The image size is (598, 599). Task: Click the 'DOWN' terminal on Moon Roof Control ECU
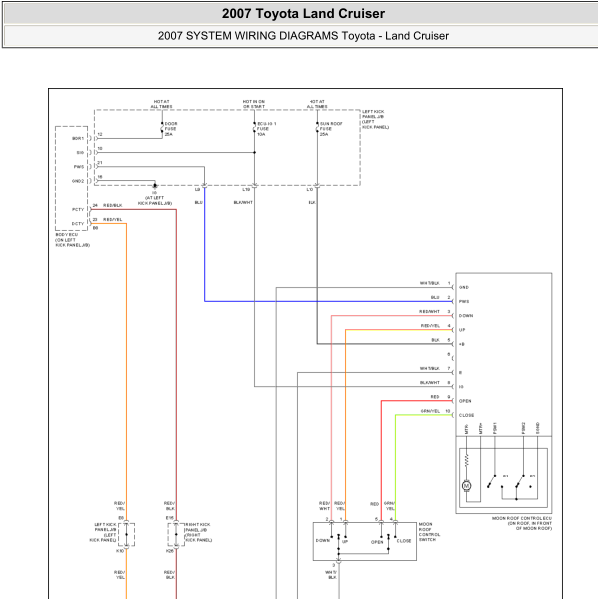pos(466,316)
